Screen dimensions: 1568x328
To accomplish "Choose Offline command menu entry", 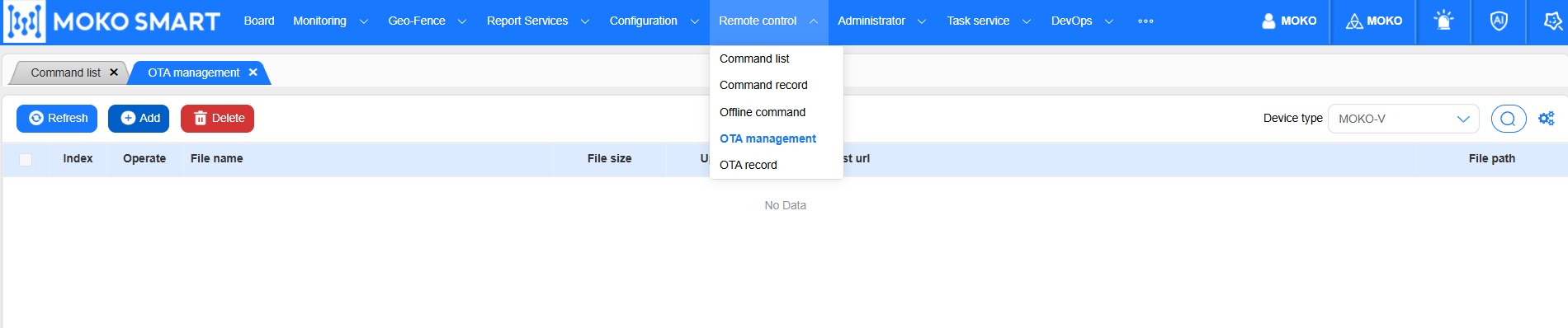I will click(x=763, y=112).
